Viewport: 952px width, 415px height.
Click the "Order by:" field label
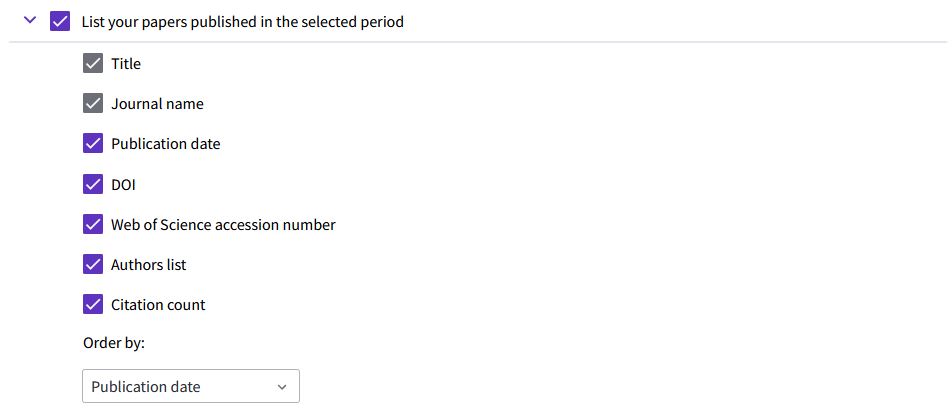tap(114, 343)
